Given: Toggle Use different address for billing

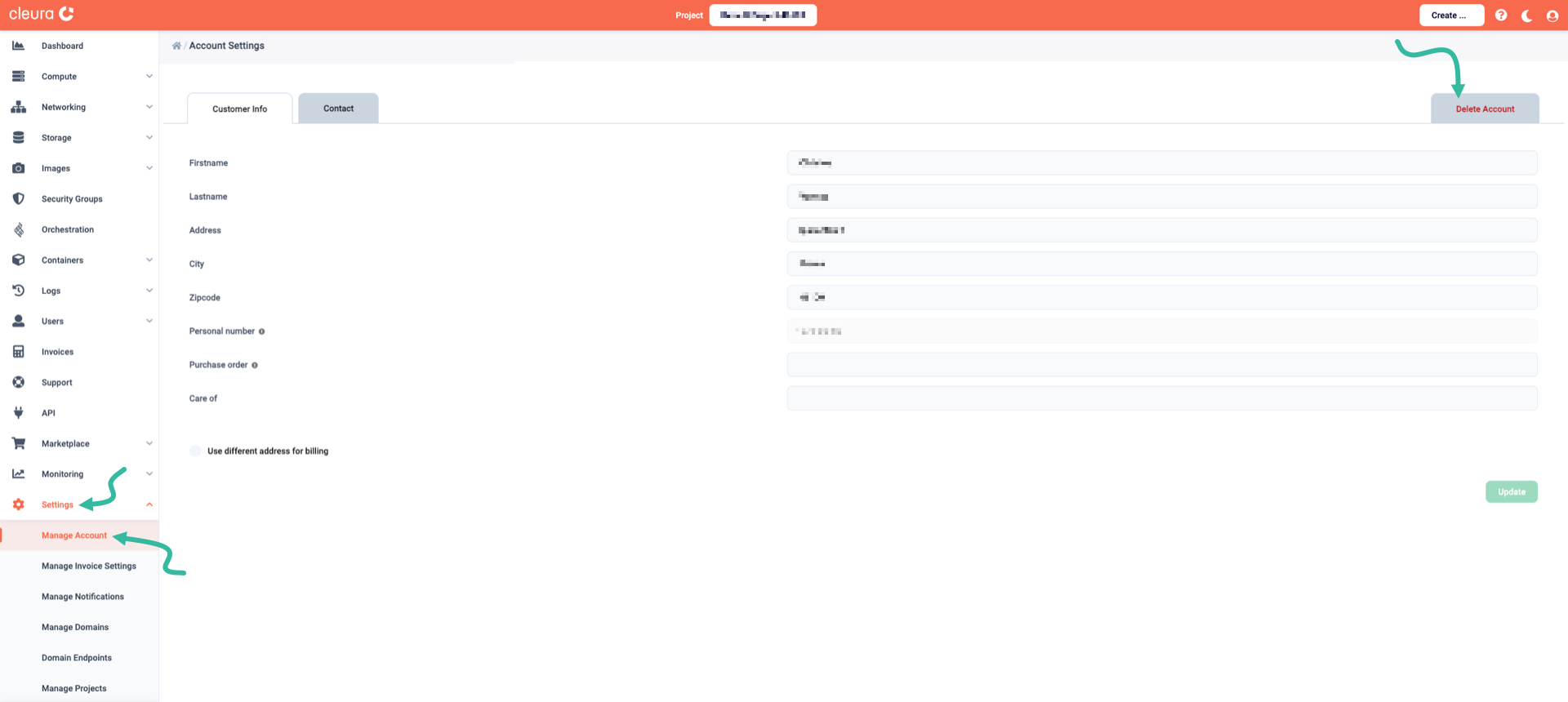Looking at the screenshot, I should tap(195, 451).
